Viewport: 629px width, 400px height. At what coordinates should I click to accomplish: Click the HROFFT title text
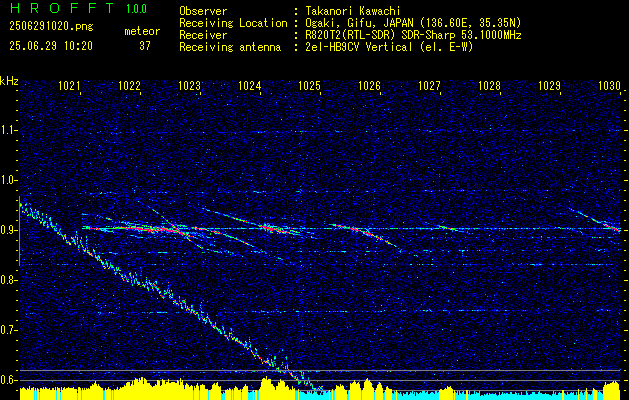pos(61,8)
